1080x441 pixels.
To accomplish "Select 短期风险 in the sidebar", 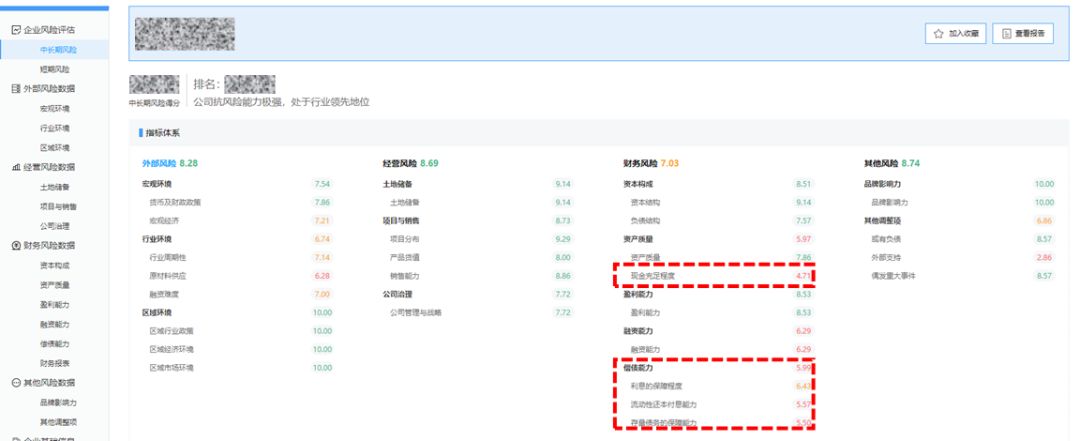I will coord(54,69).
